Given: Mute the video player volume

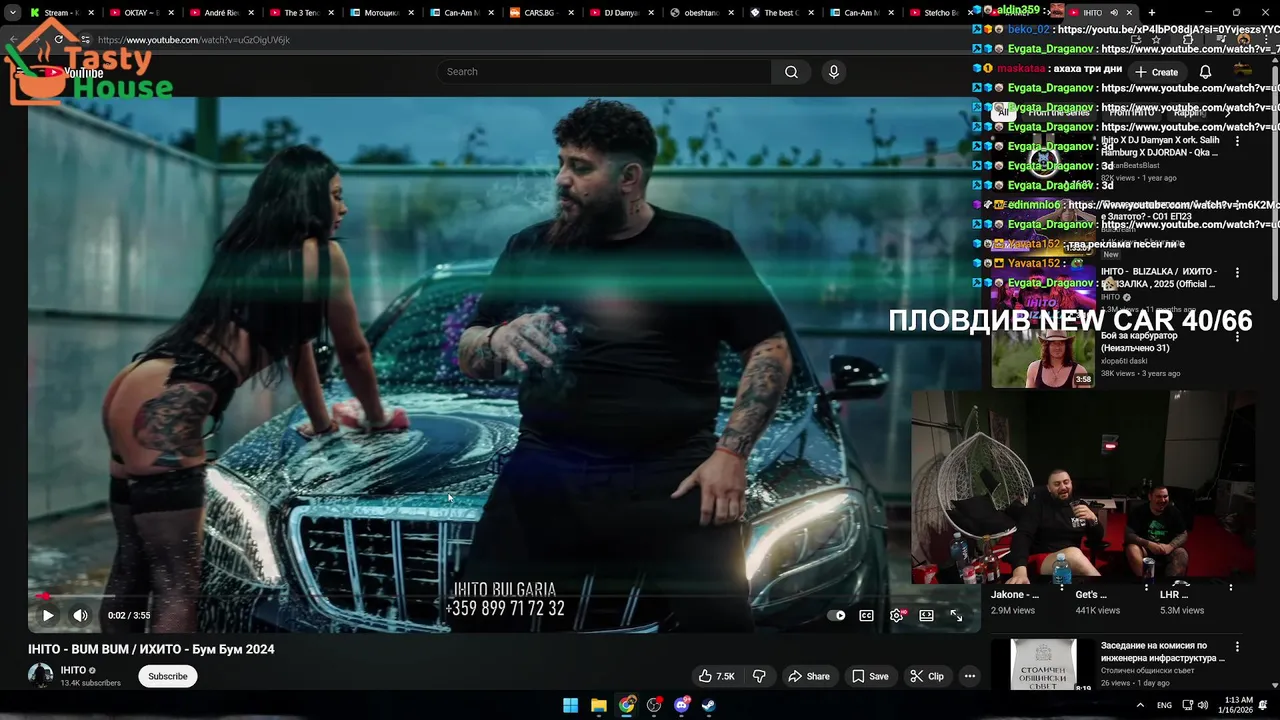Looking at the screenshot, I should pyautogui.click(x=80, y=615).
